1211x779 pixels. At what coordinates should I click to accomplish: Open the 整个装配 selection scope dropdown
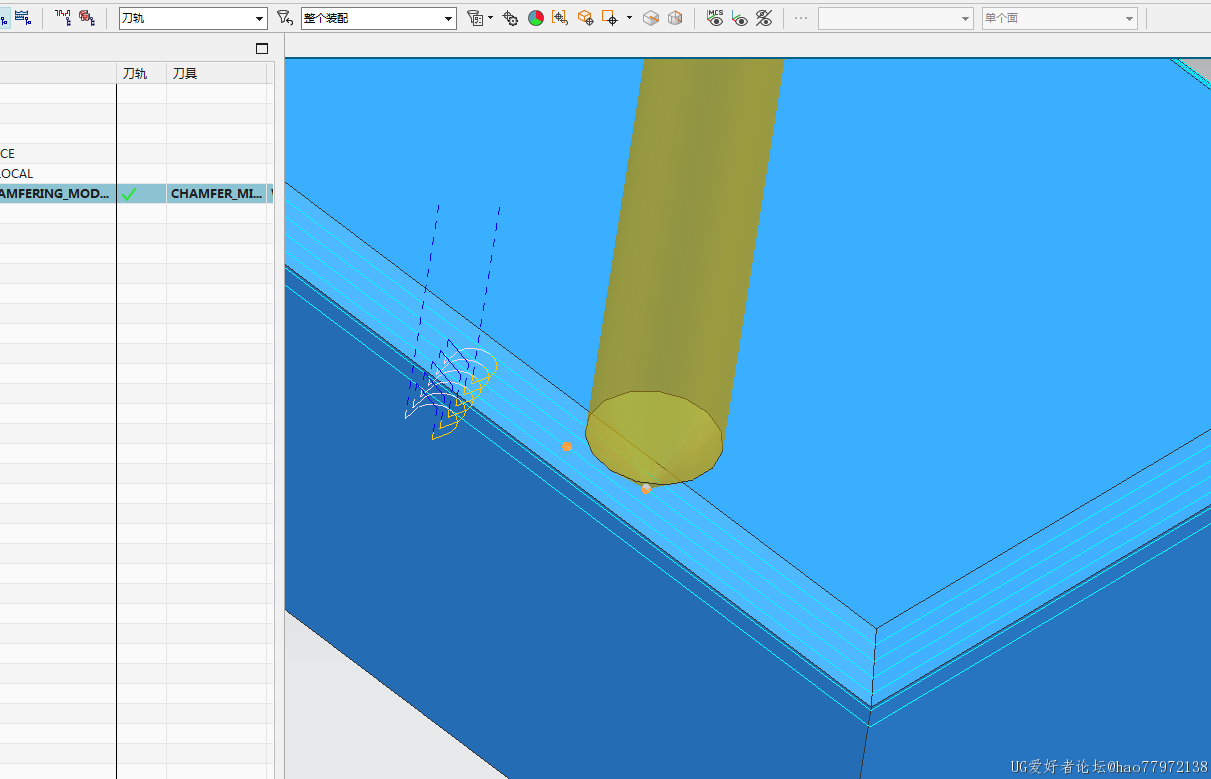click(378, 18)
